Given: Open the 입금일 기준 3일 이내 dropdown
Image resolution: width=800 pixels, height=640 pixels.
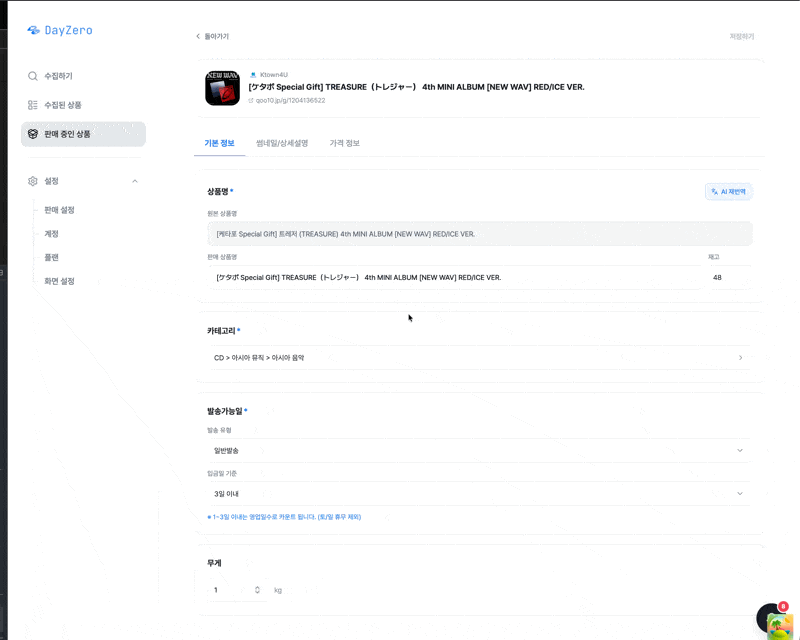Looking at the screenshot, I should [x=479, y=494].
